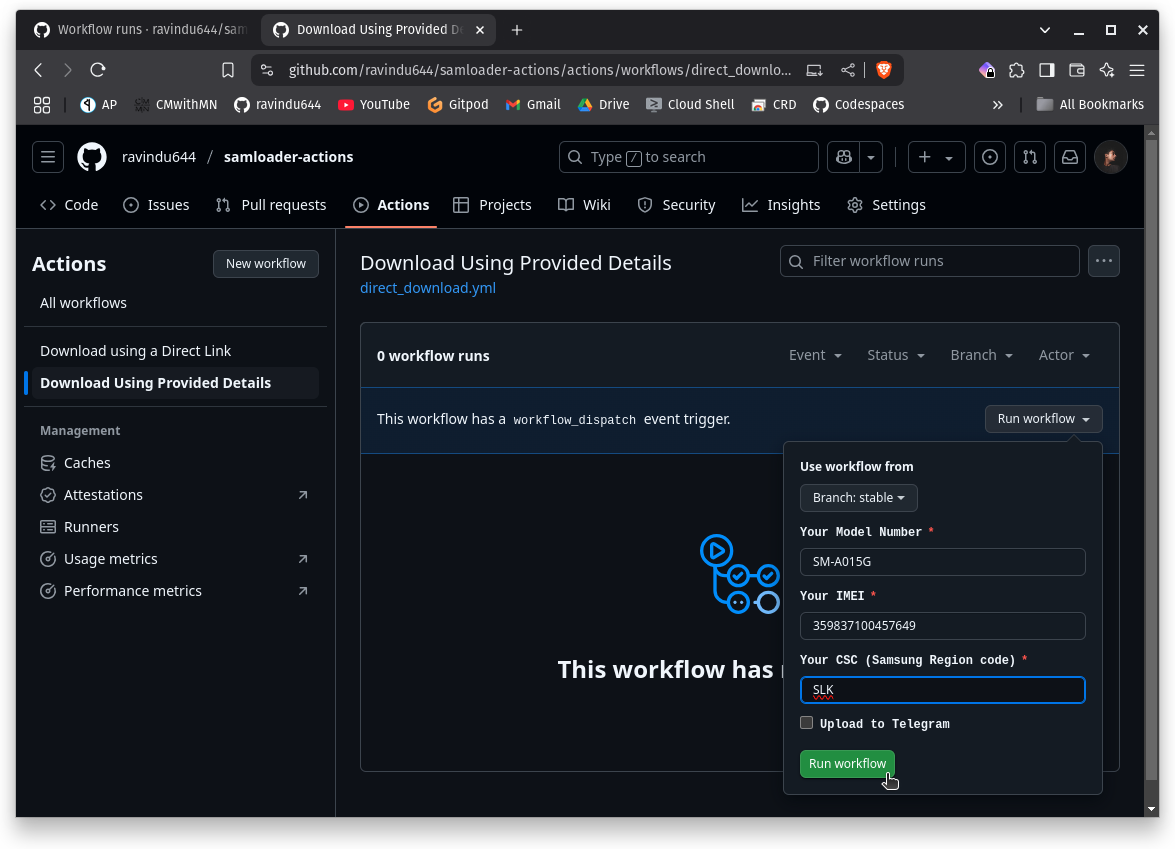Image resolution: width=1175 pixels, height=849 pixels.
Task: Enable the Upload to Telegram checkbox
Action: click(806, 722)
